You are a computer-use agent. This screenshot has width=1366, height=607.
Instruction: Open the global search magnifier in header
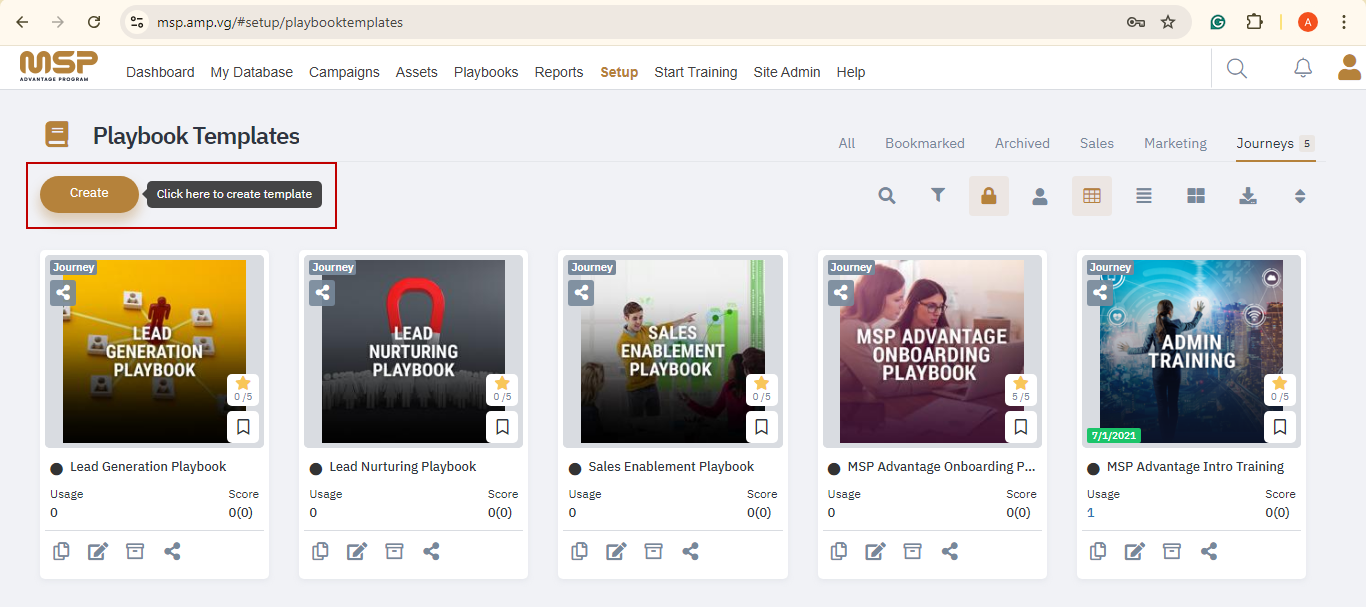point(1237,68)
